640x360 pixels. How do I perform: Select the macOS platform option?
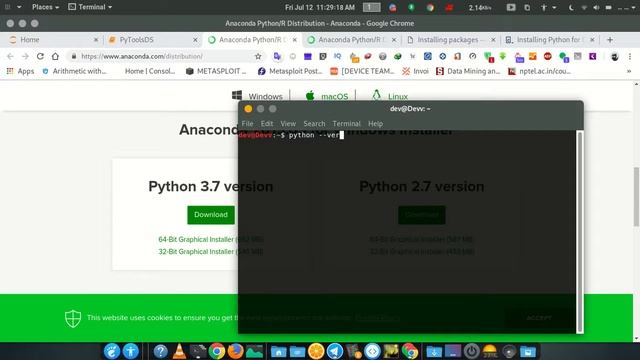(327, 96)
